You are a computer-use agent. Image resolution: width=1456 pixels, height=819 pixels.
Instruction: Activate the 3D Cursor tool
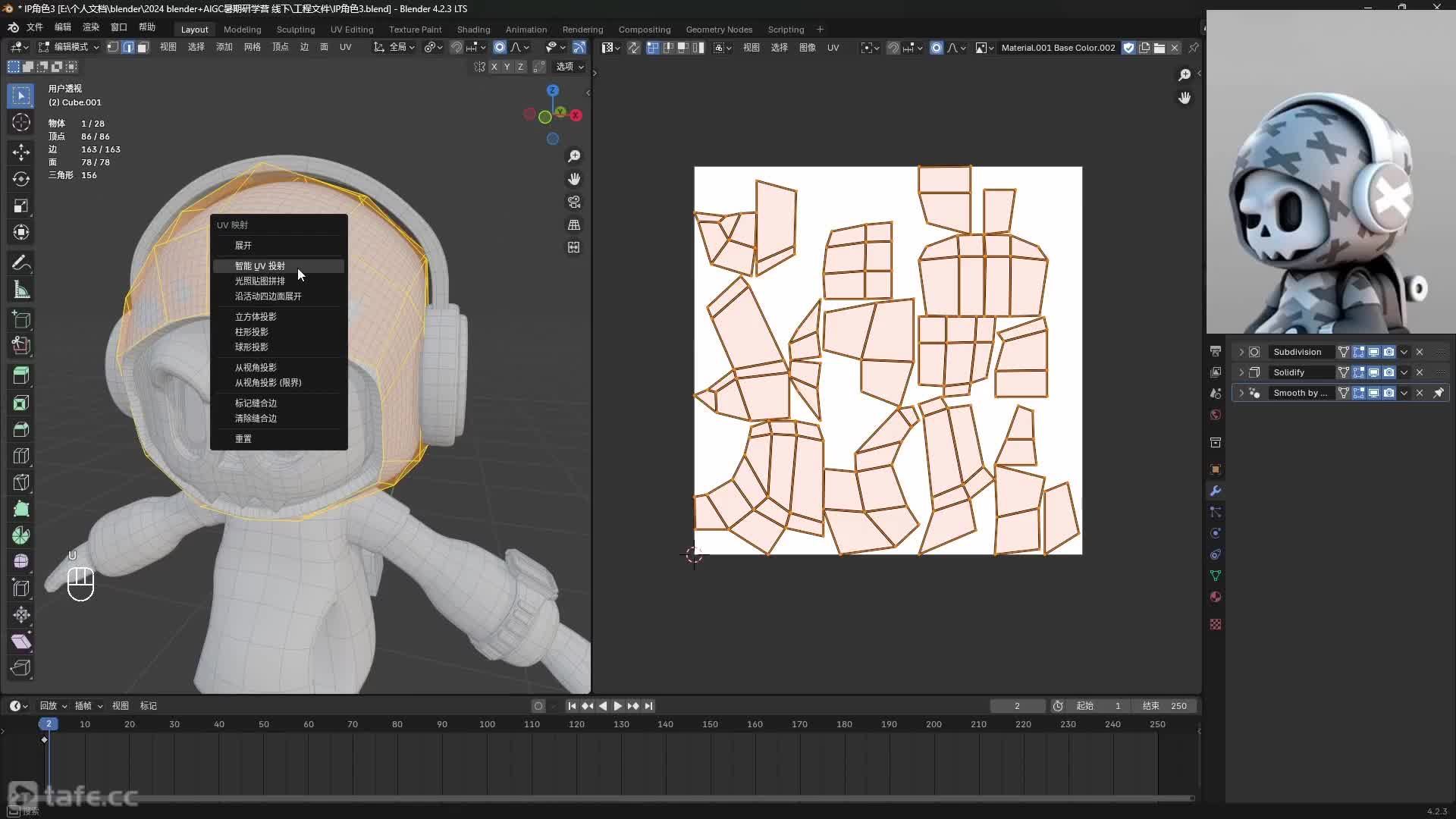21,122
